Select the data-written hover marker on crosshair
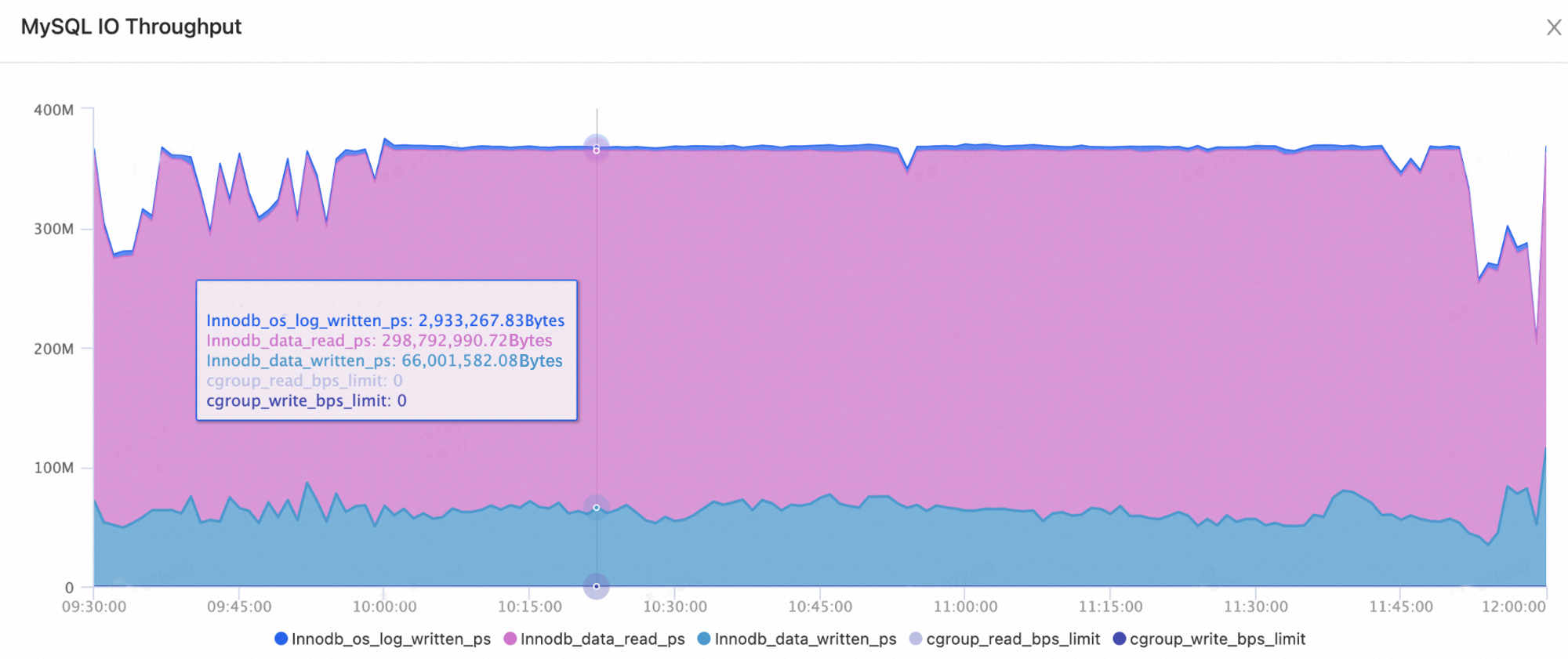1568x659 pixels. pos(597,508)
